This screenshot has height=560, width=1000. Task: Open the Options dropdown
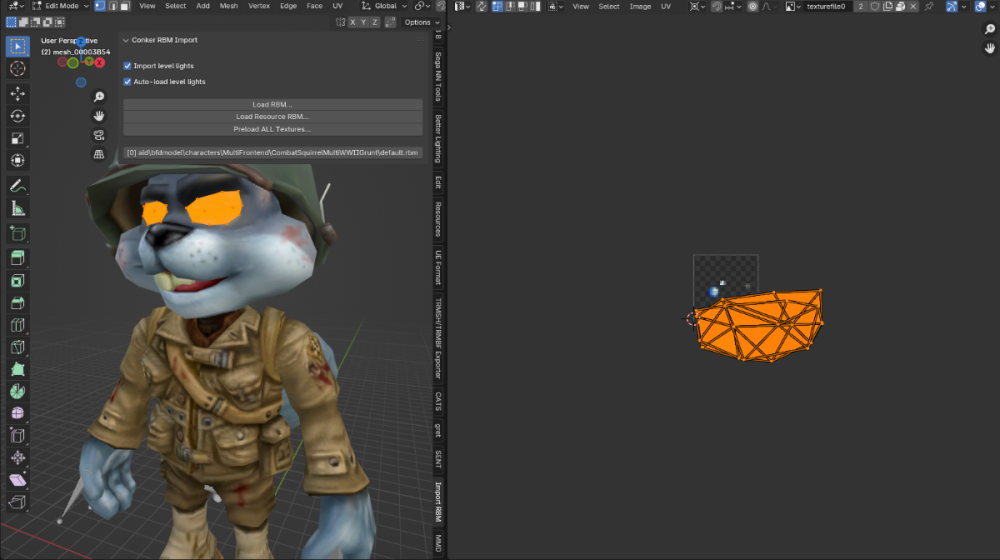[422, 22]
